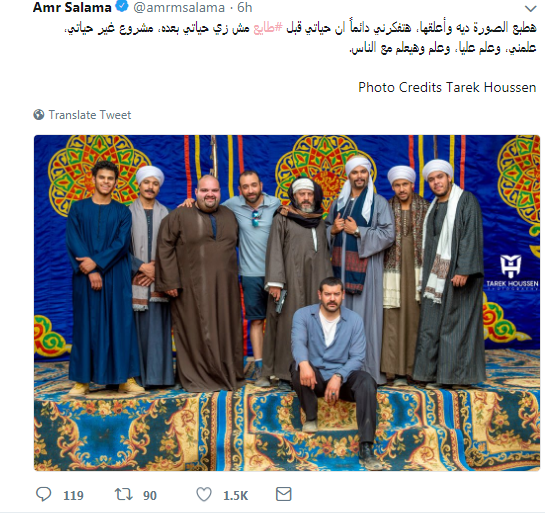Open the tweet options chevron menu
The image size is (545, 513).
[x=530, y=8]
